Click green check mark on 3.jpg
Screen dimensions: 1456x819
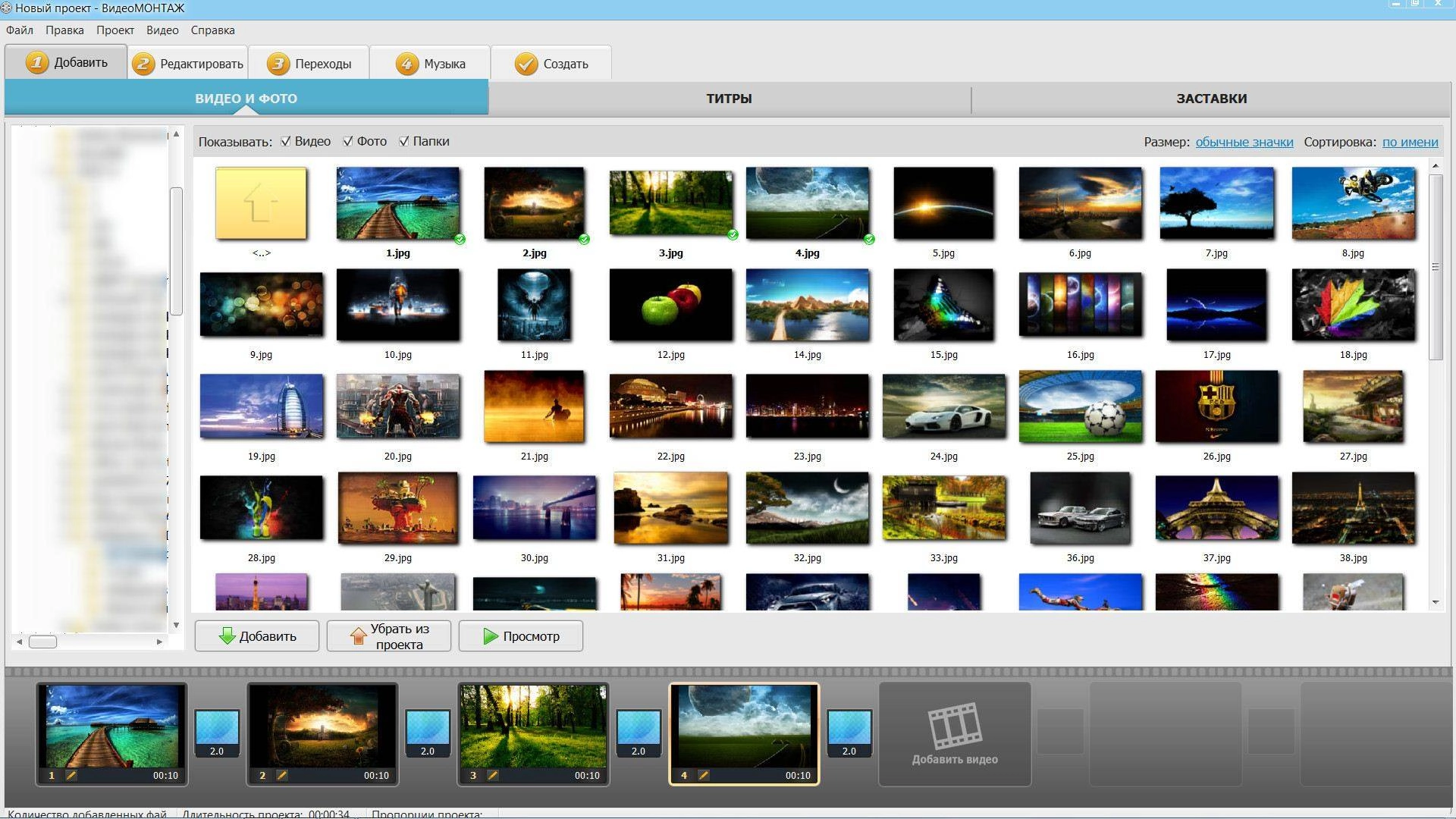(x=733, y=234)
